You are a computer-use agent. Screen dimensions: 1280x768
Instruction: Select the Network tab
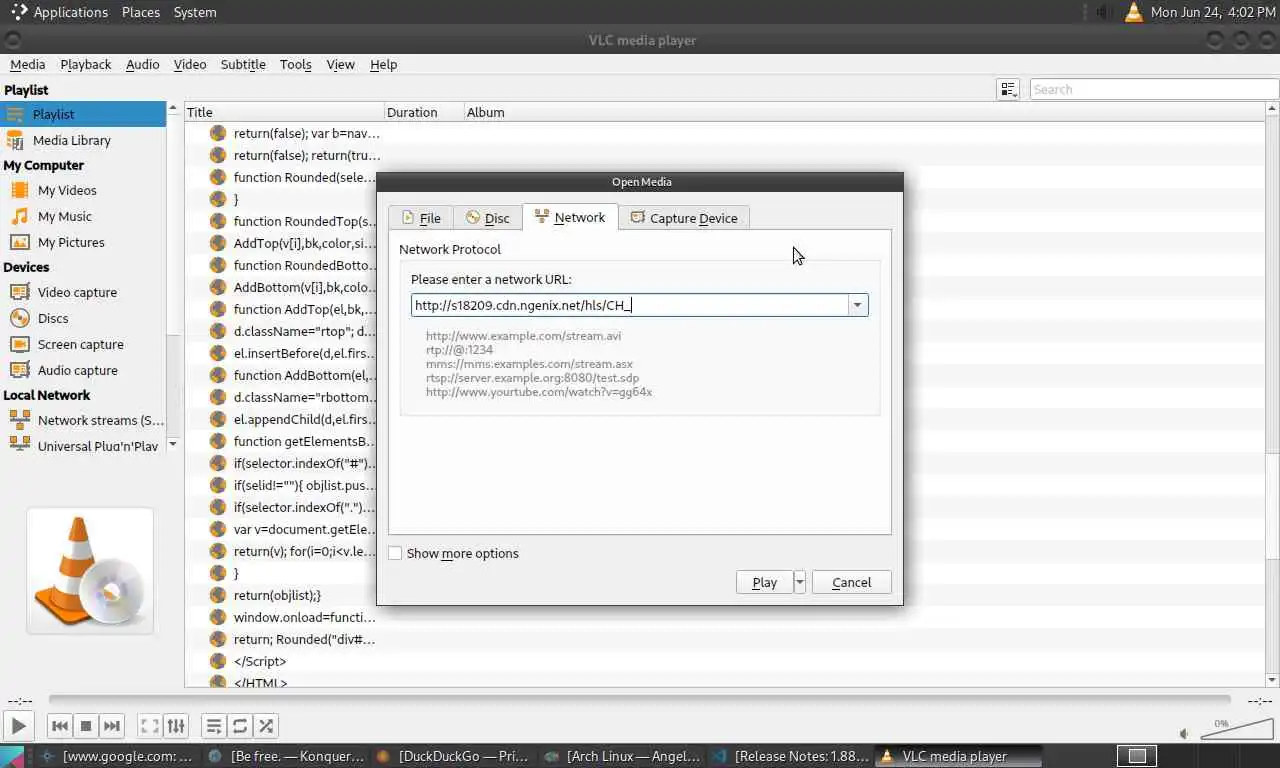coord(570,217)
